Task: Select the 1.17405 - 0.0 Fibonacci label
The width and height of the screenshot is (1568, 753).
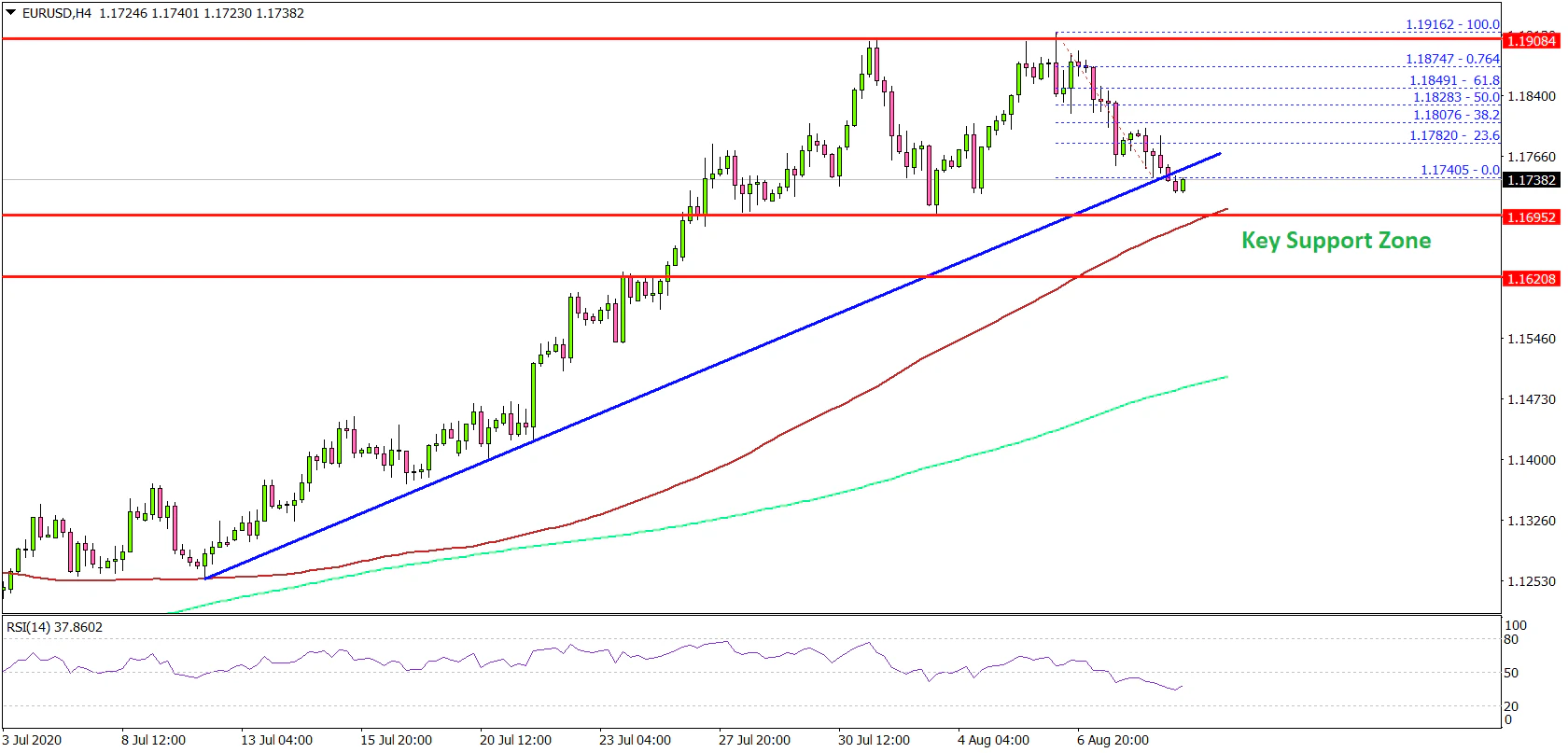Action: (x=1460, y=170)
